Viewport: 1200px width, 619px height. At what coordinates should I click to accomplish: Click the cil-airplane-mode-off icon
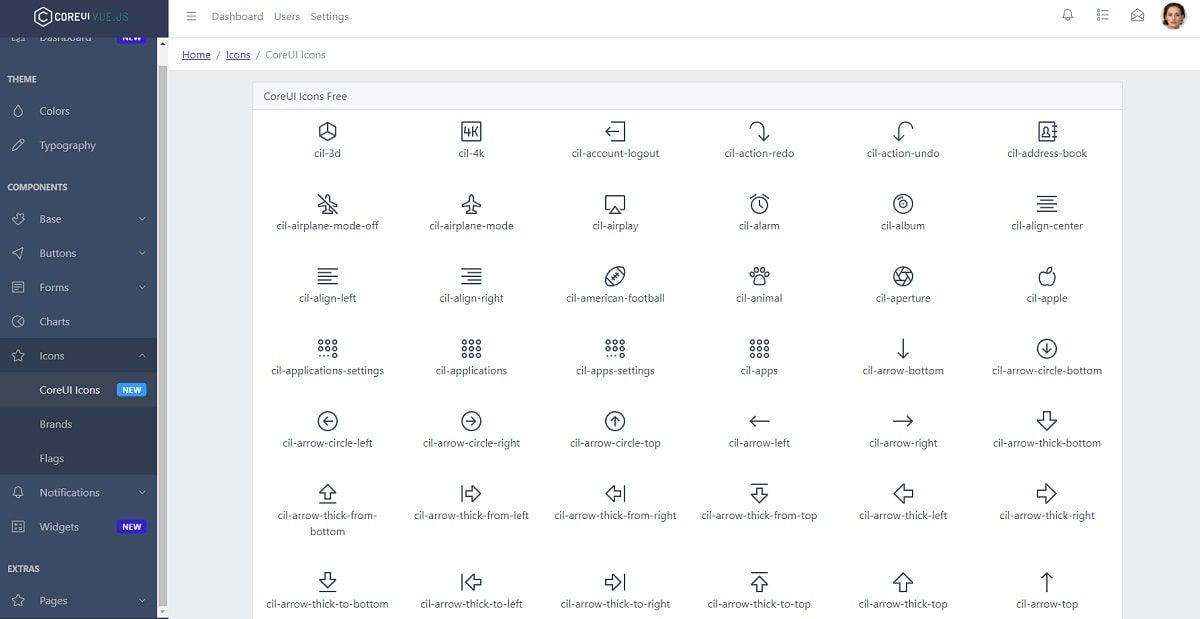[327, 204]
